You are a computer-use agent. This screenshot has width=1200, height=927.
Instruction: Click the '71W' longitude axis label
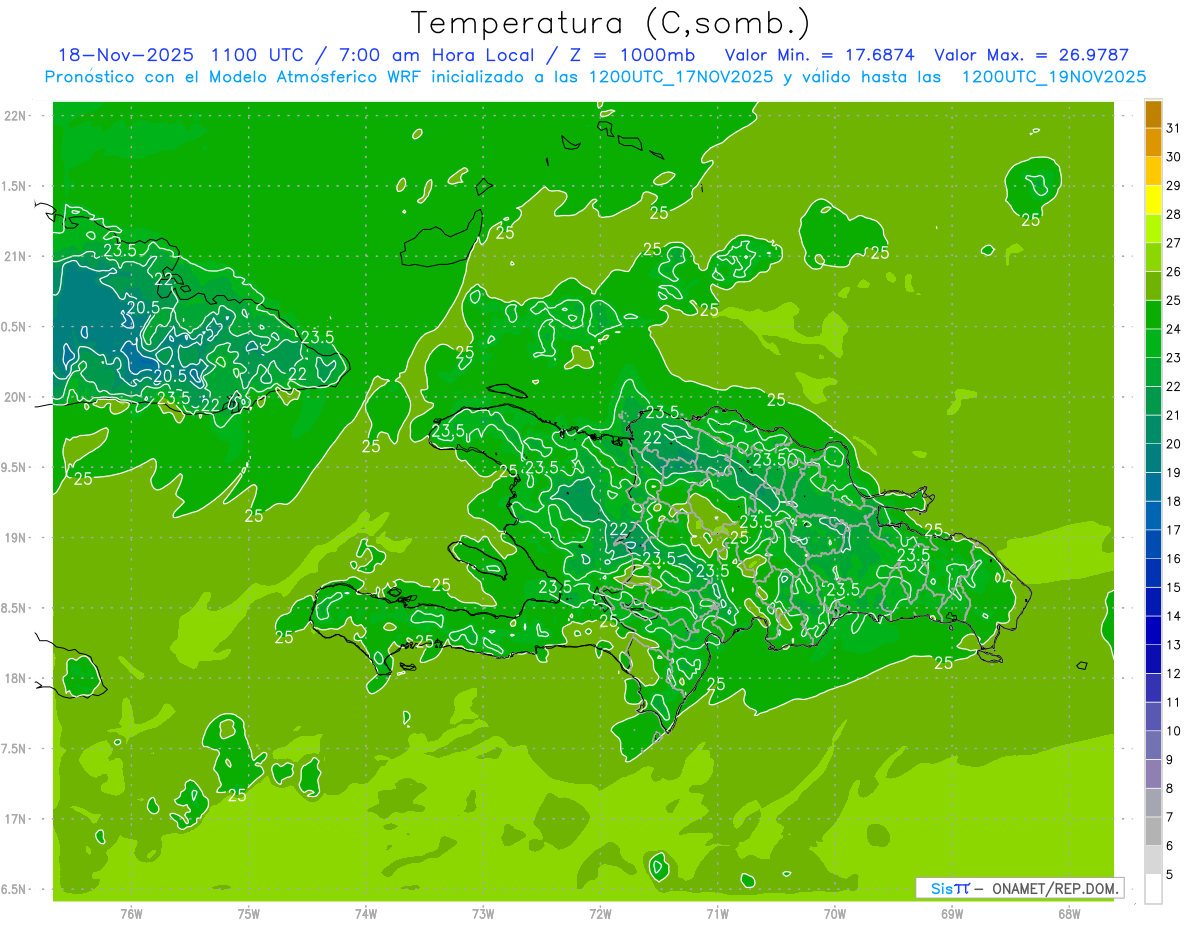click(x=717, y=913)
